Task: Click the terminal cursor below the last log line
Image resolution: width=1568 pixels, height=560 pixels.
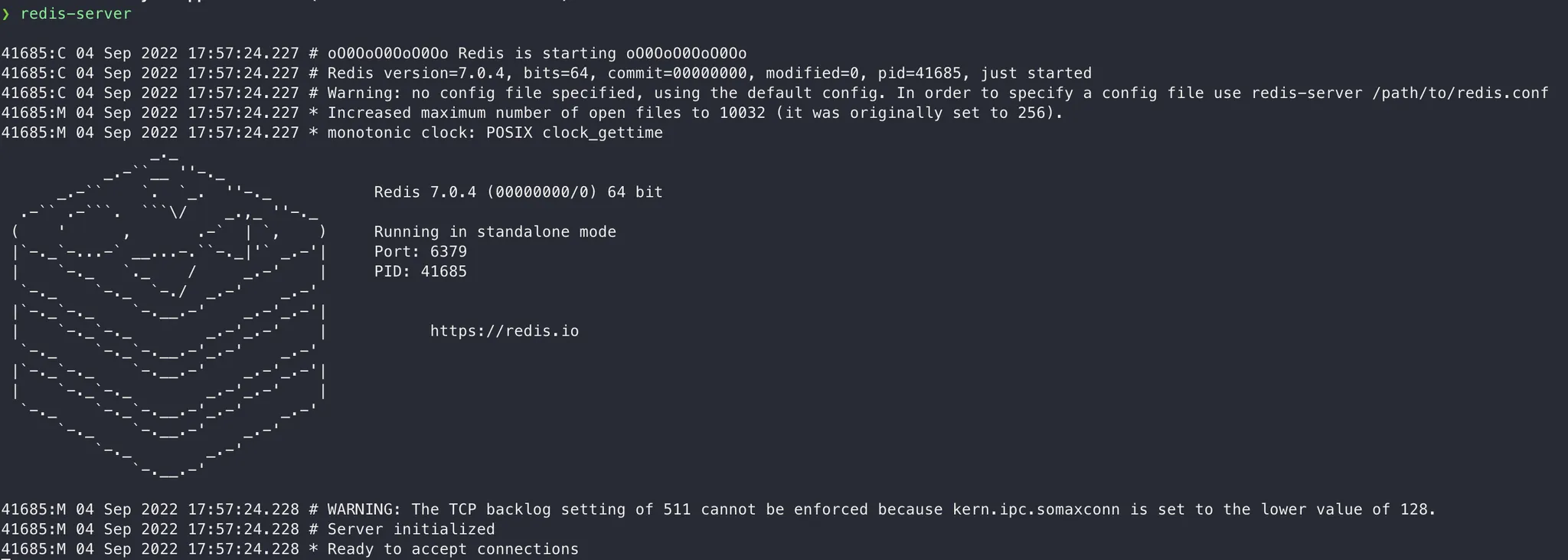Action: [5, 558]
